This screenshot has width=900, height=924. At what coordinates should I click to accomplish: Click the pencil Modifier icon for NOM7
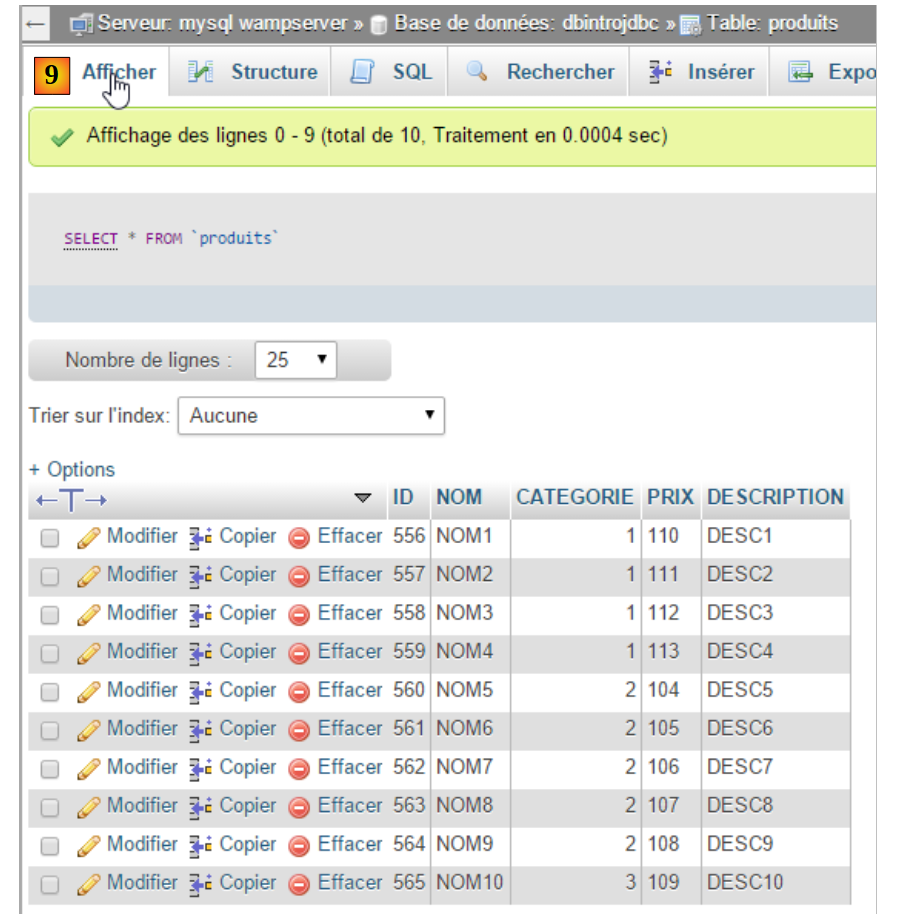point(89,769)
